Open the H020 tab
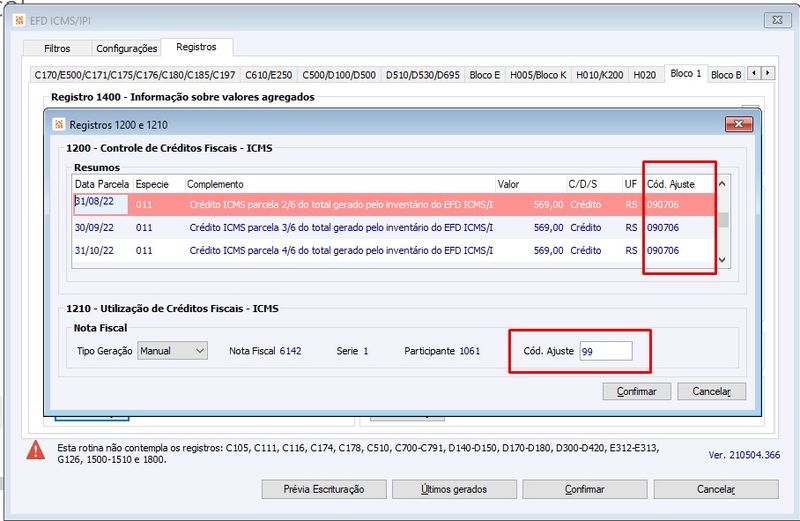 point(644,75)
